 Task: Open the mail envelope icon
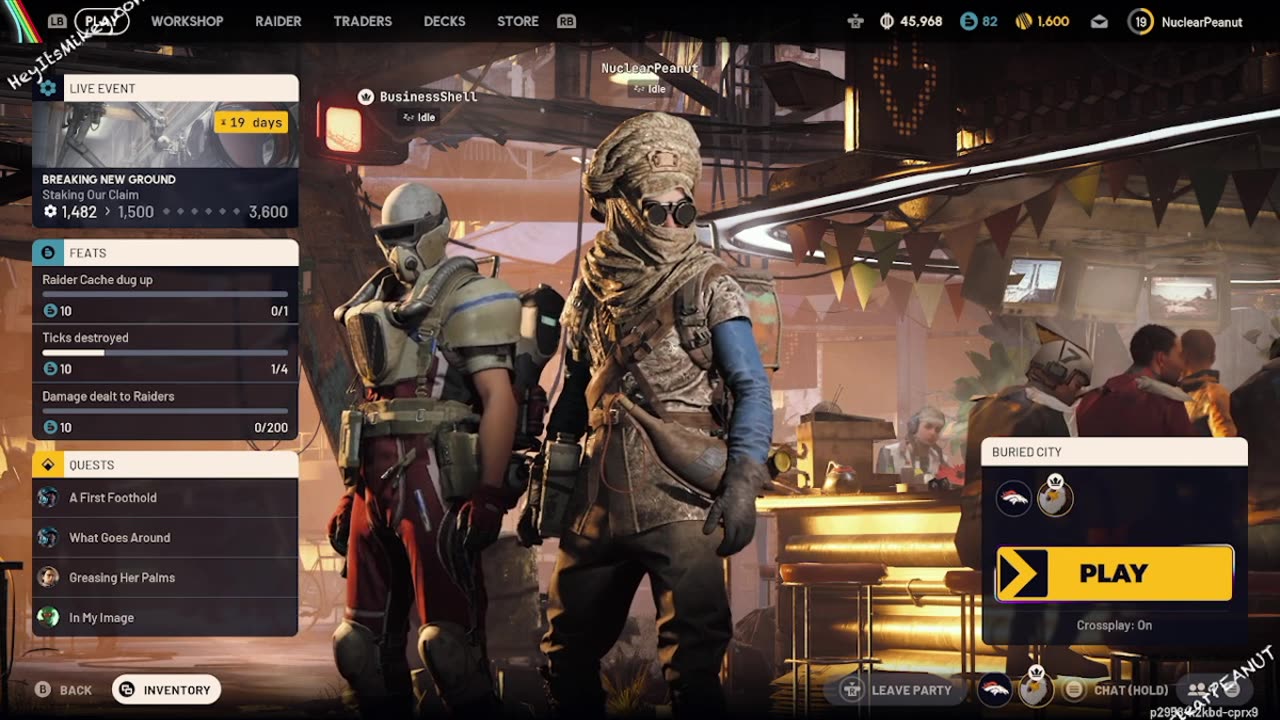[1099, 21]
